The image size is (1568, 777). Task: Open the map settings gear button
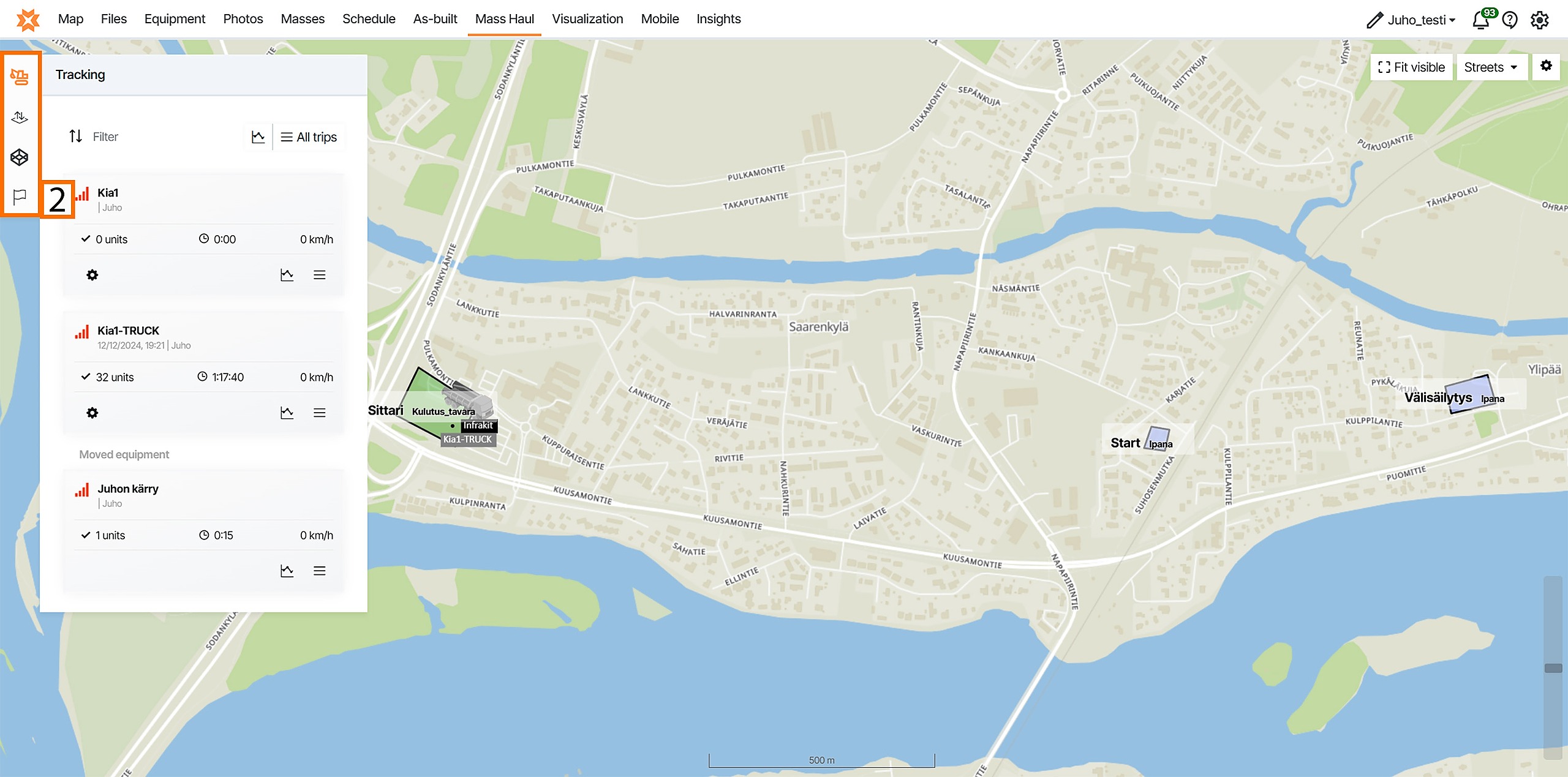coord(1546,66)
